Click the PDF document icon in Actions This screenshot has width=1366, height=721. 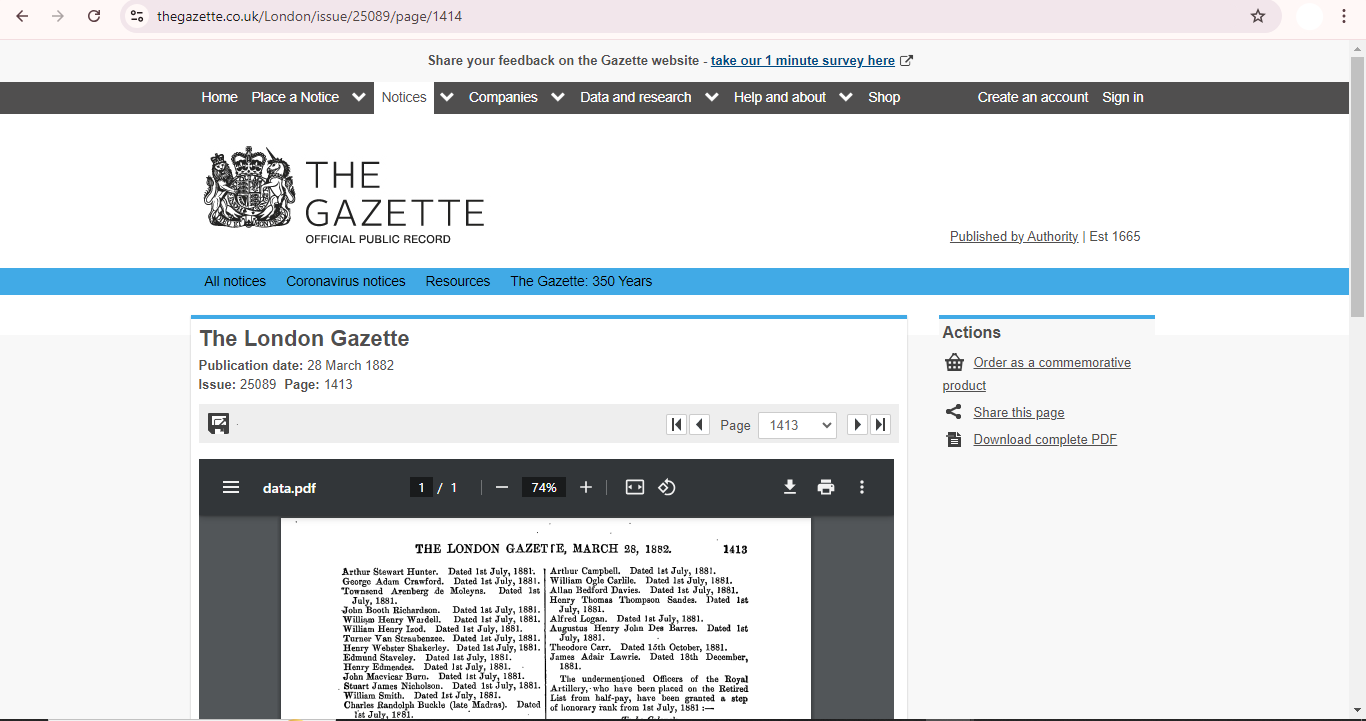click(954, 440)
